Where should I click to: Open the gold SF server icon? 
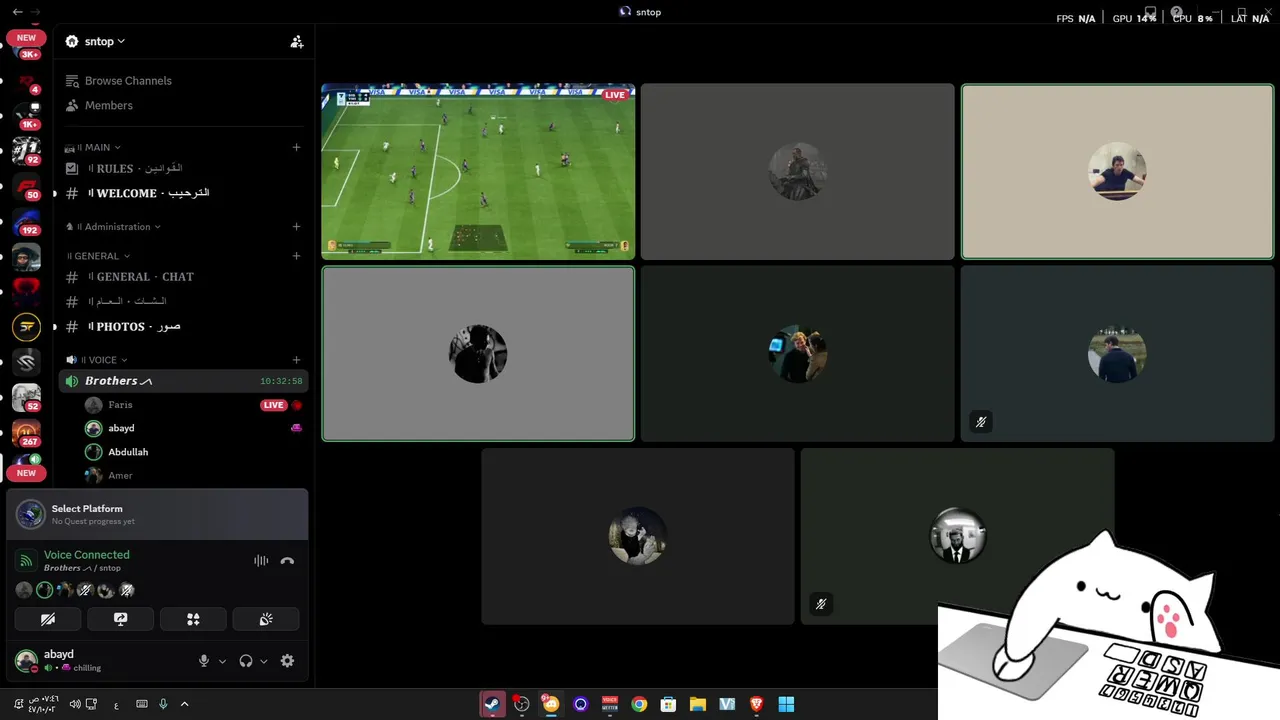click(27, 326)
